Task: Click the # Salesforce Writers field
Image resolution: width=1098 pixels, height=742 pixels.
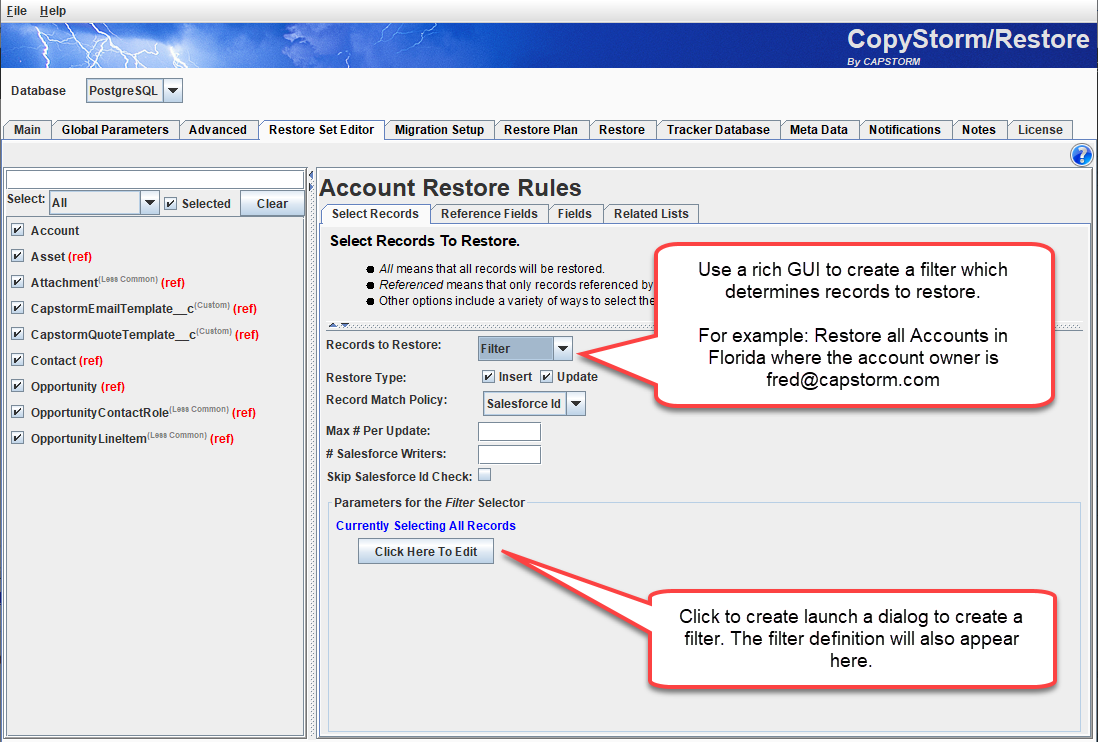Action: (509, 454)
